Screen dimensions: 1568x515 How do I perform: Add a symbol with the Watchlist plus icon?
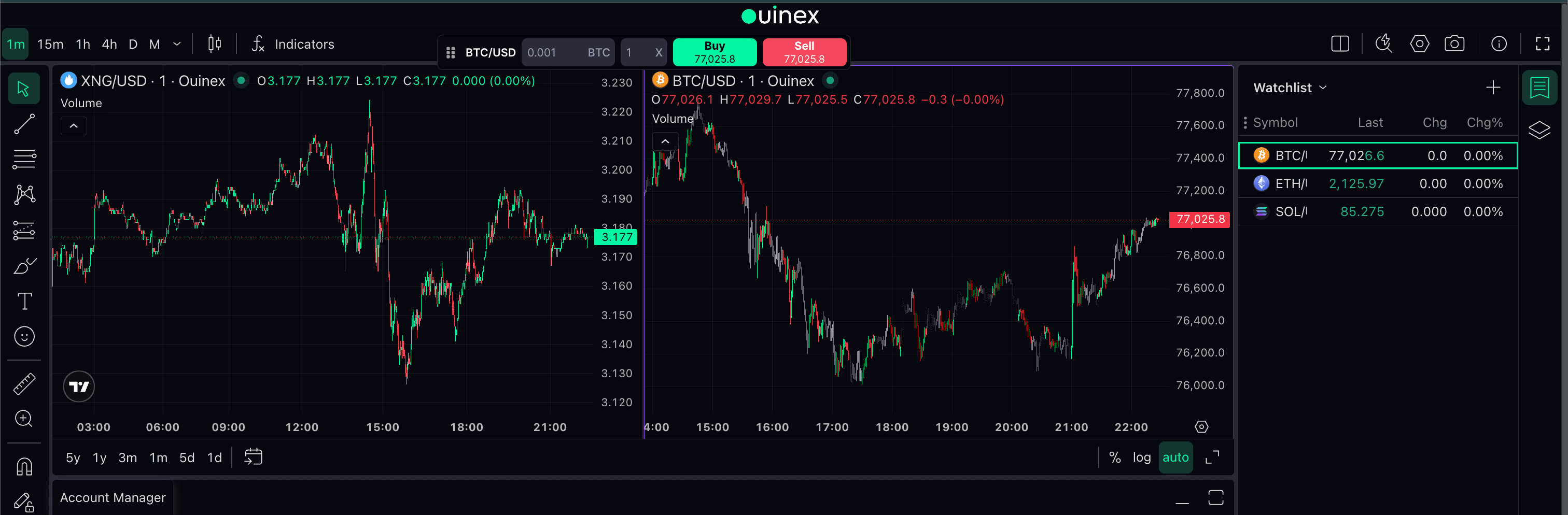coord(1493,88)
